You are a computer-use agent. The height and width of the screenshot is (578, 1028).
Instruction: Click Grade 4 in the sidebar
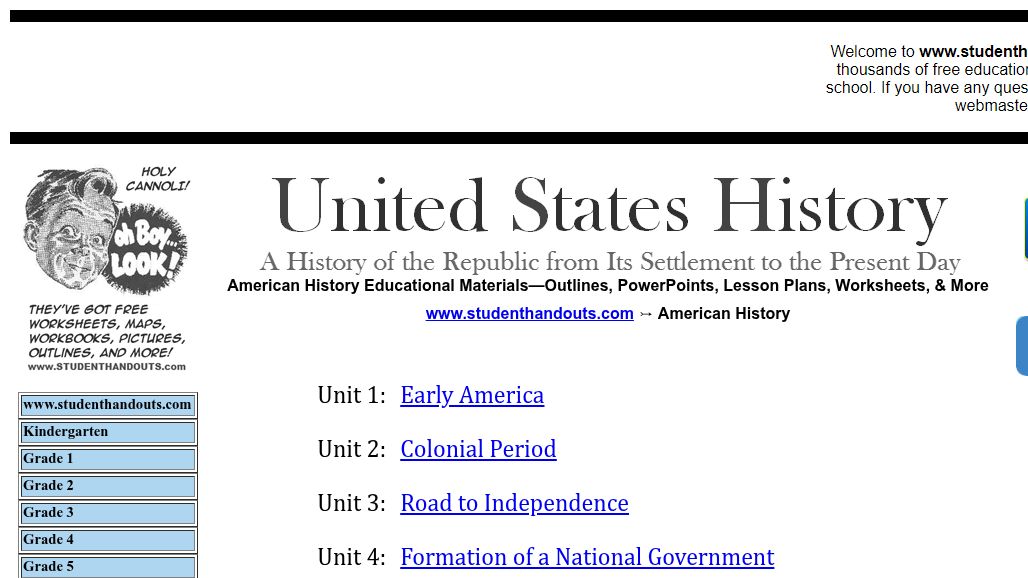point(107,539)
